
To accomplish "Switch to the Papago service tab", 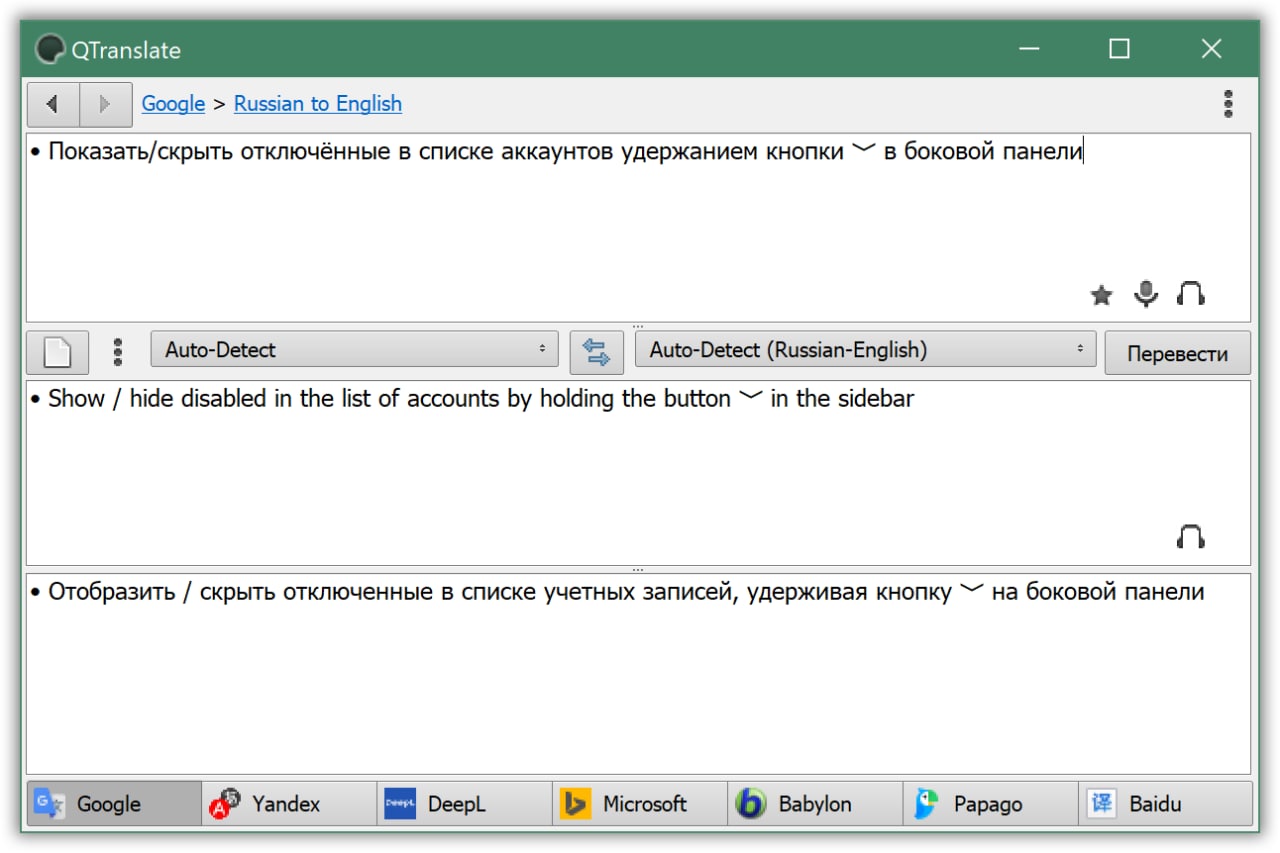I will tap(990, 804).
